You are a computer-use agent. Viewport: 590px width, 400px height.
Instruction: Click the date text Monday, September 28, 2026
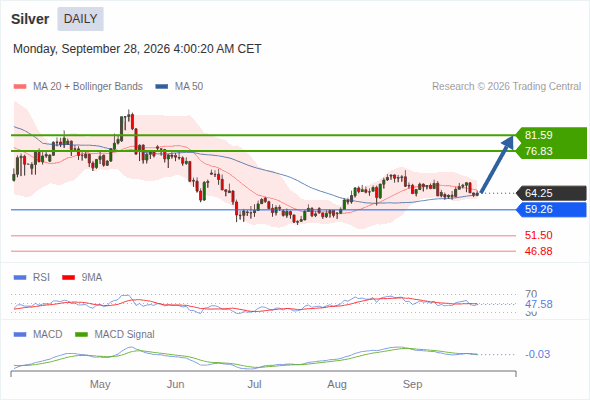click(91, 49)
